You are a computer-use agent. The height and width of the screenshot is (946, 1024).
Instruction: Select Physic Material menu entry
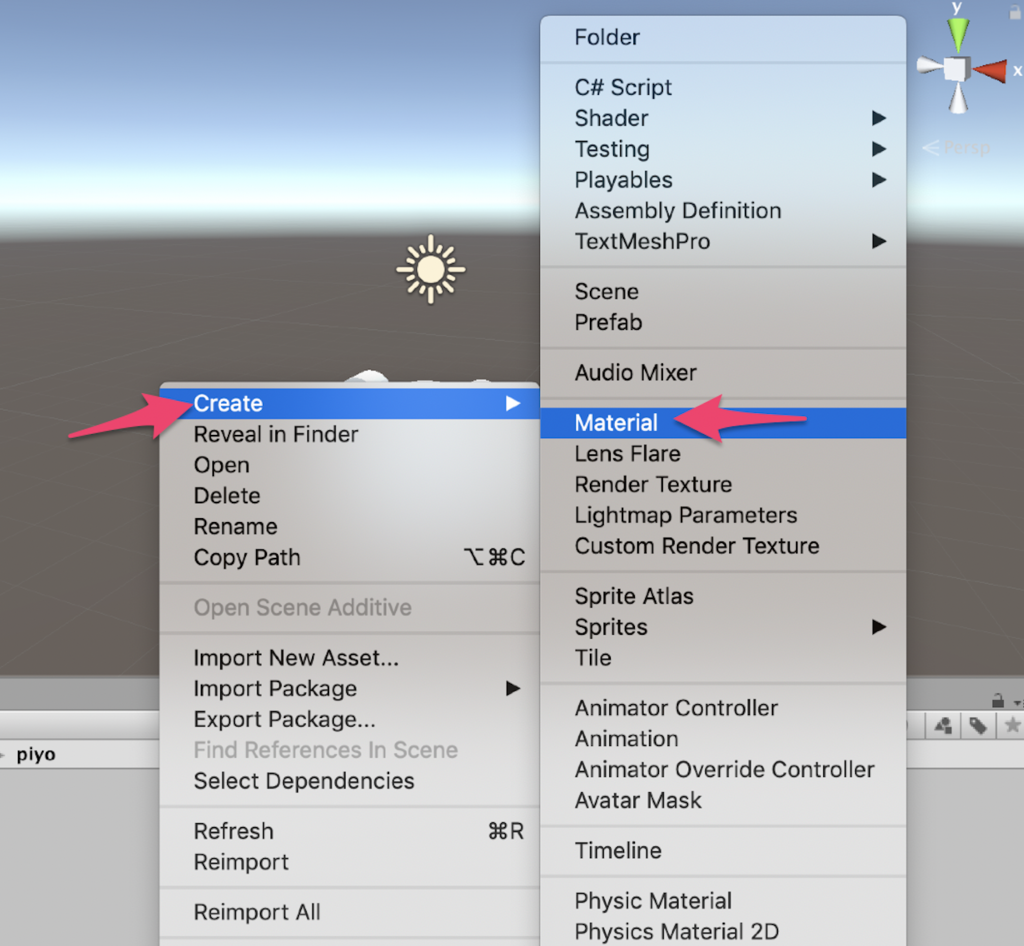coord(723,901)
